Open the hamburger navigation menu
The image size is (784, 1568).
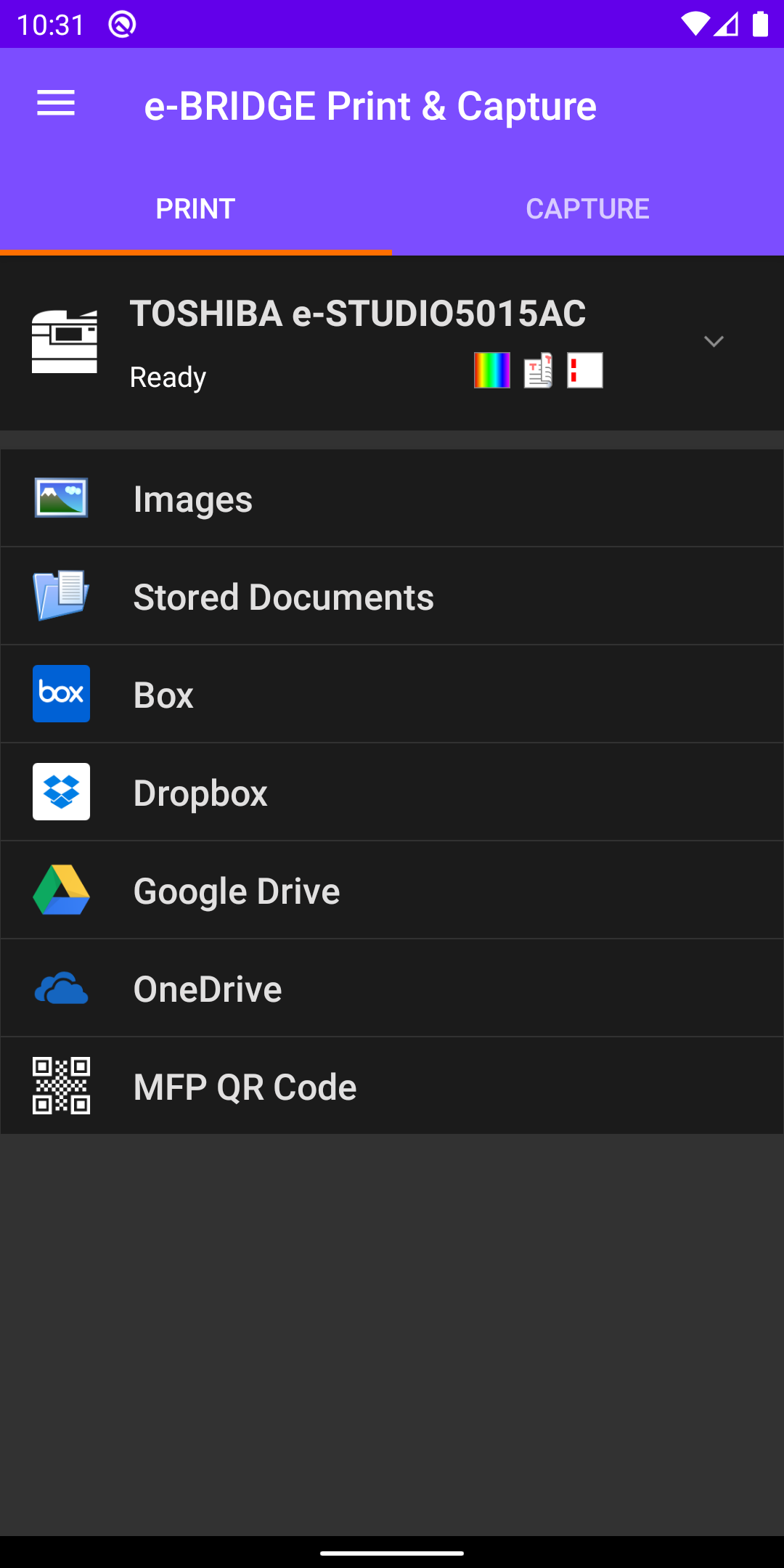pyautogui.click(x=56, y=104)
